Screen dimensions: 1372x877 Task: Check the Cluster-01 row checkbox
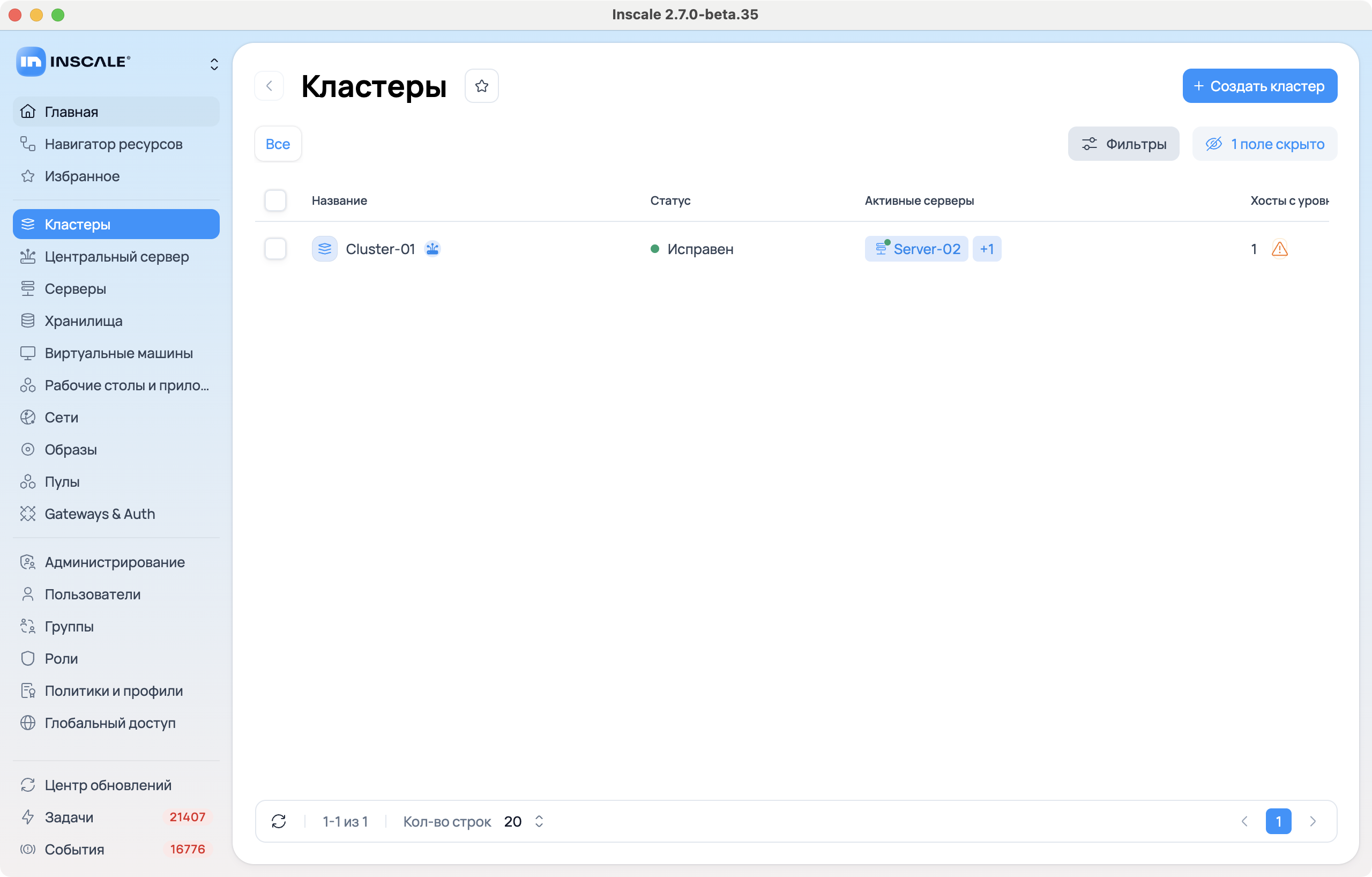(275, 249)
